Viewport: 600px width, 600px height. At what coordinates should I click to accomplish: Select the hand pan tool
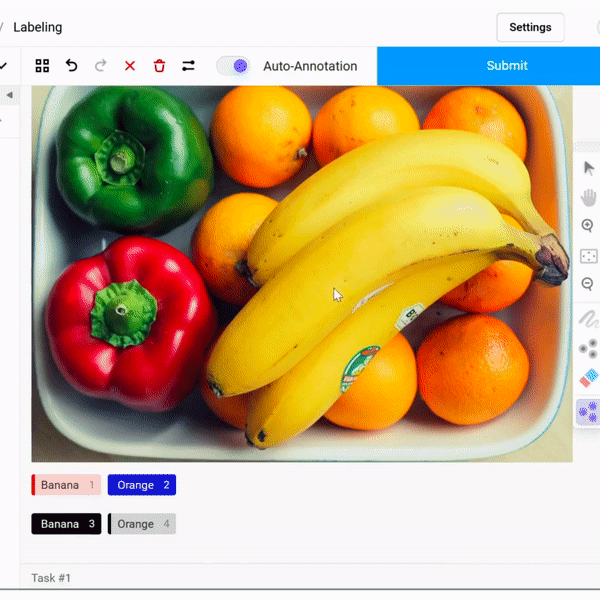pos(589,198)
